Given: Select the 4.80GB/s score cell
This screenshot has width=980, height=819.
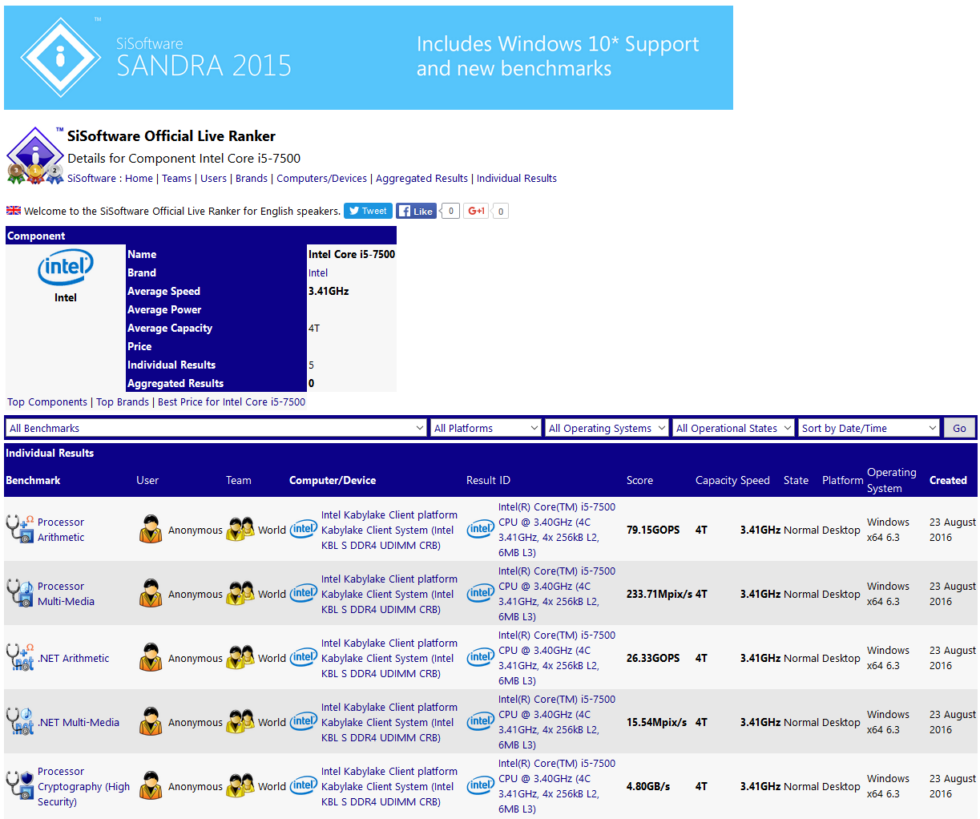Looking at the screenshot, I should [x=648, y=786].
